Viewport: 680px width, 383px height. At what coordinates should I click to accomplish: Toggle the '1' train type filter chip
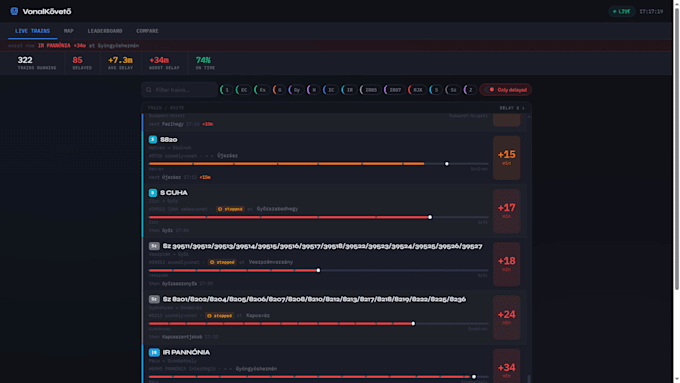click(x=226, y=90)
